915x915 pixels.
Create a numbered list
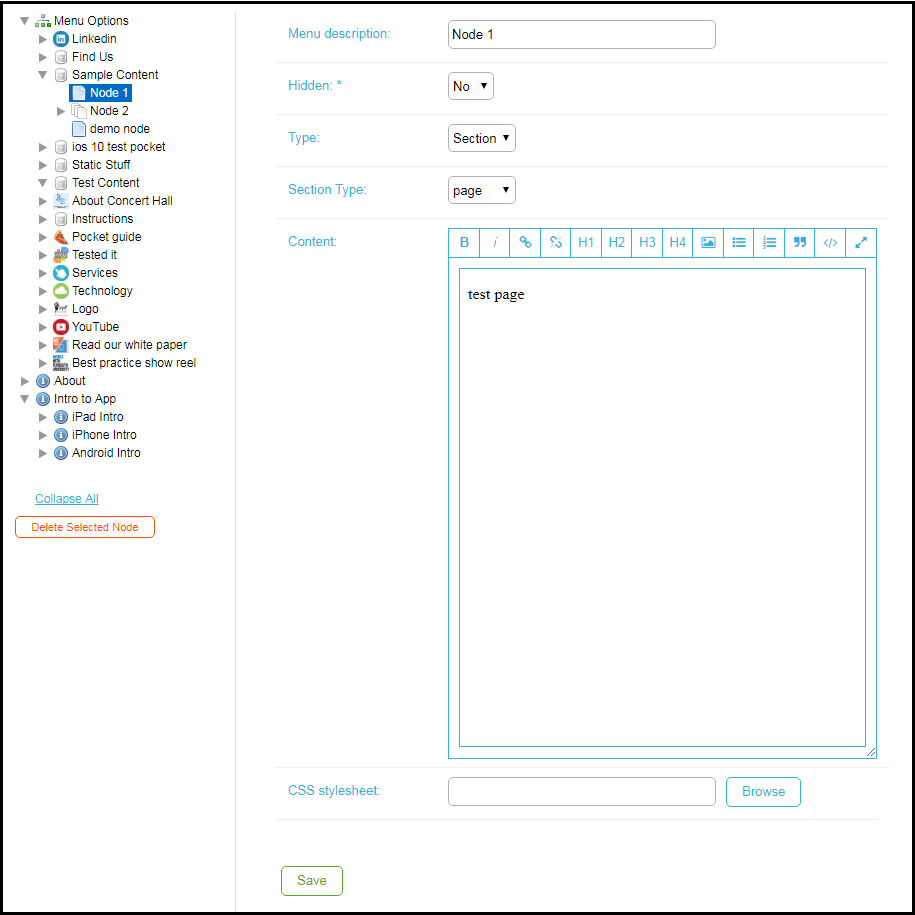click(769, 243)
